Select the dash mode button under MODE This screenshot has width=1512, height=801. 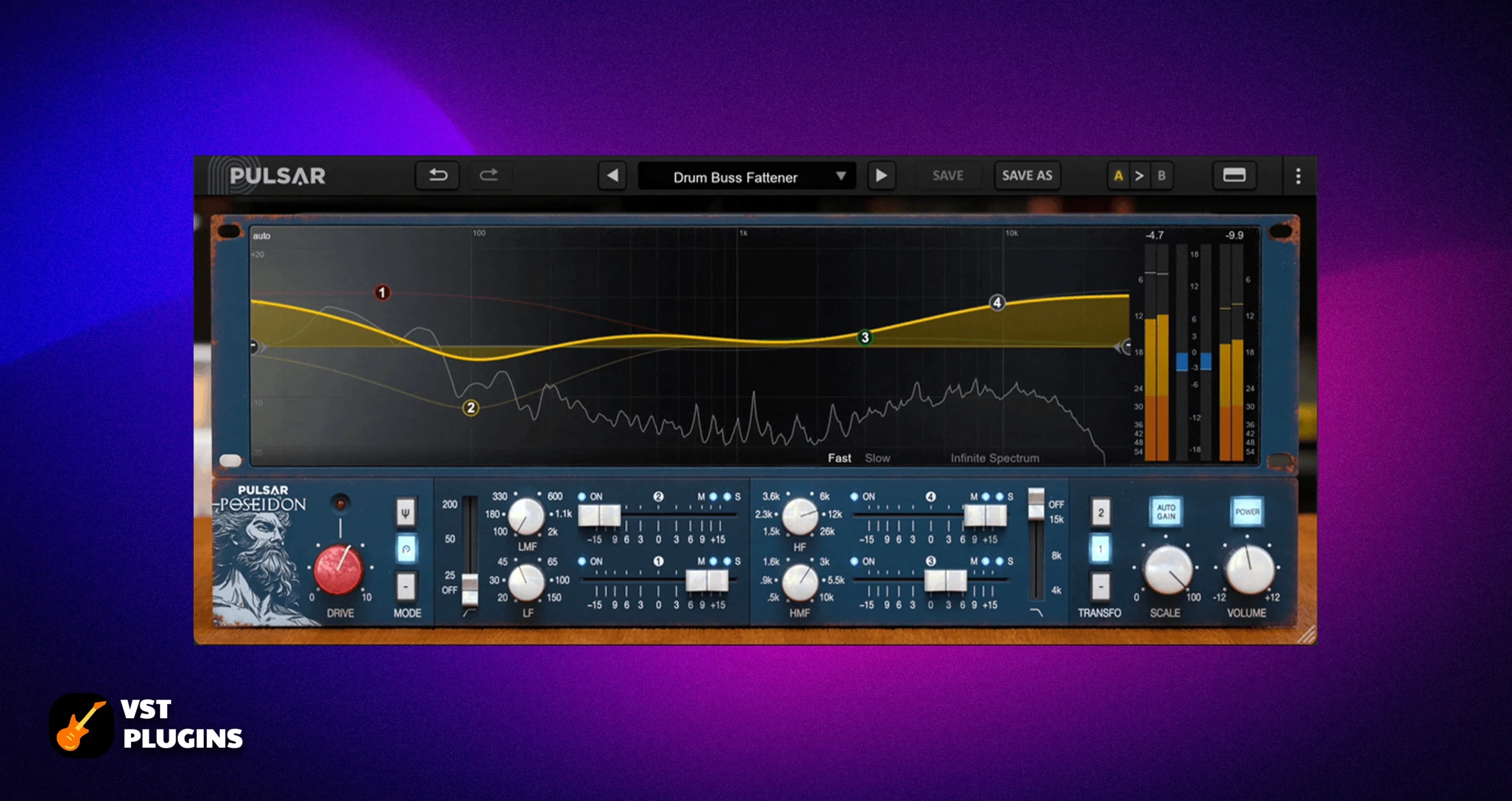406,586
